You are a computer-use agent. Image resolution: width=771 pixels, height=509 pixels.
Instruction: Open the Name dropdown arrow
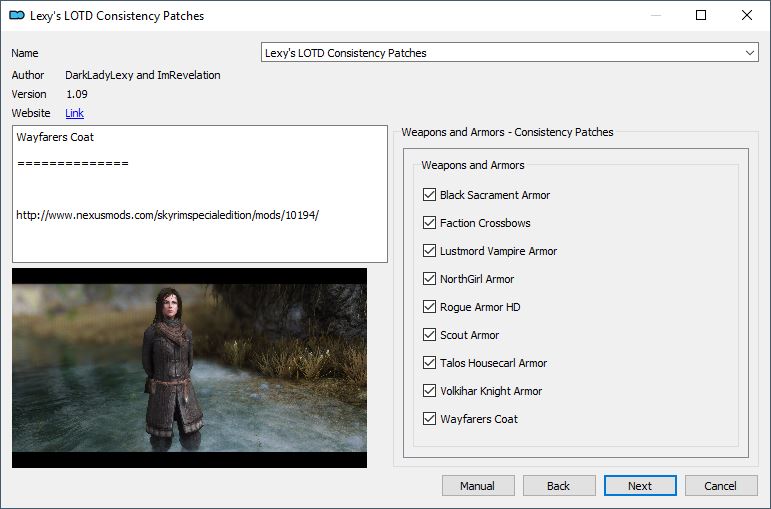[749, 53]
